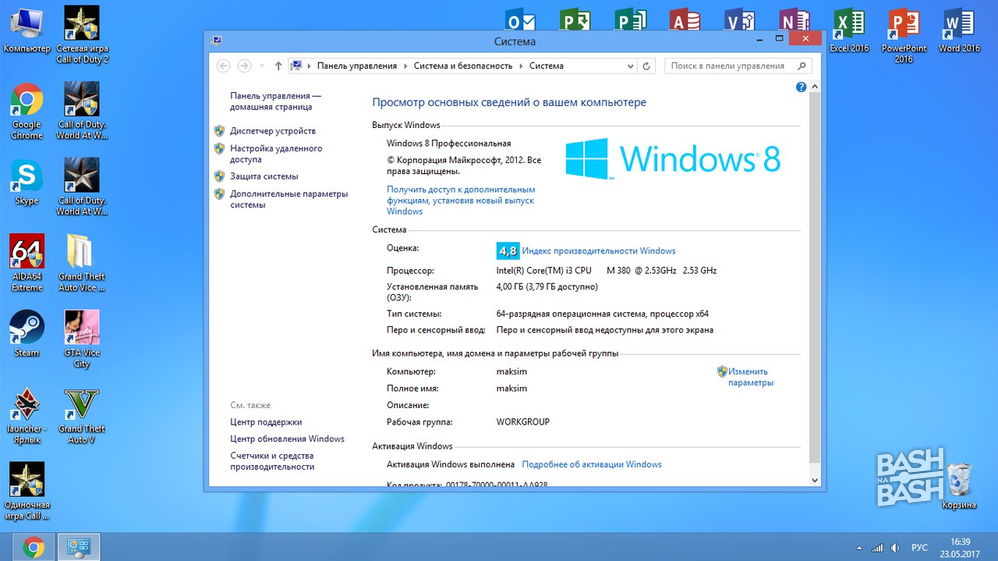The width and height of the screenshot is (998, 561).
Task: Open the network signal tray icon
Action: (x=877, y=548)
